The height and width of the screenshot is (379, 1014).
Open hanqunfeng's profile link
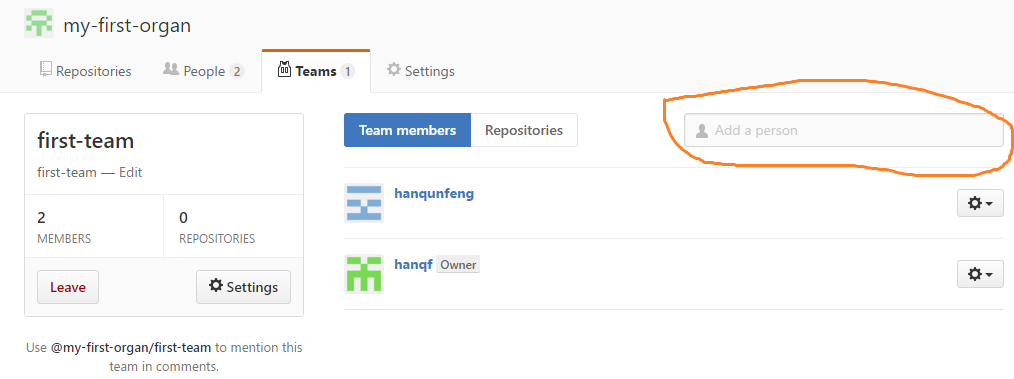[434, 193]
